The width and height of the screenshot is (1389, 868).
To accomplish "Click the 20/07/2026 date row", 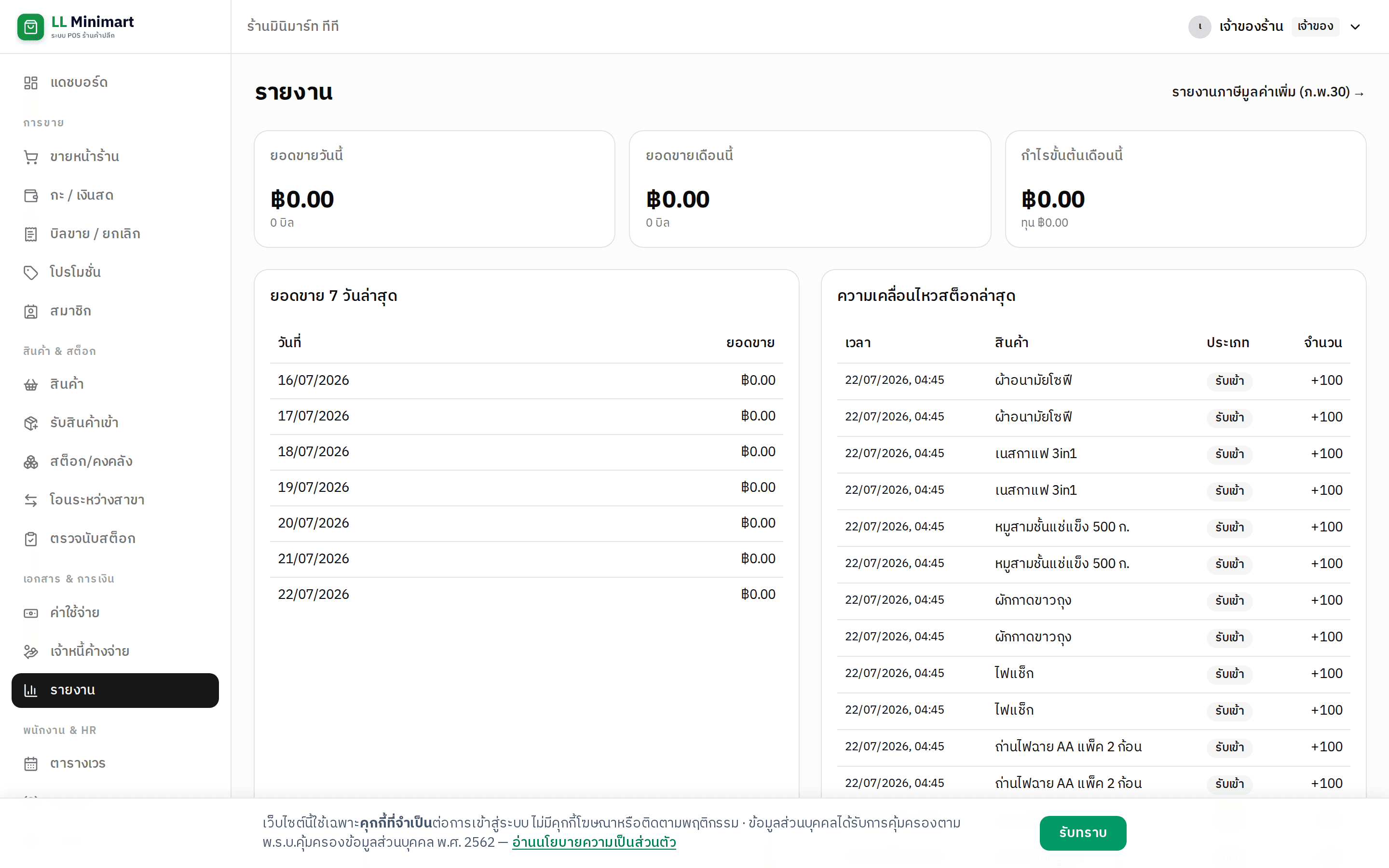I will [526, 523].
